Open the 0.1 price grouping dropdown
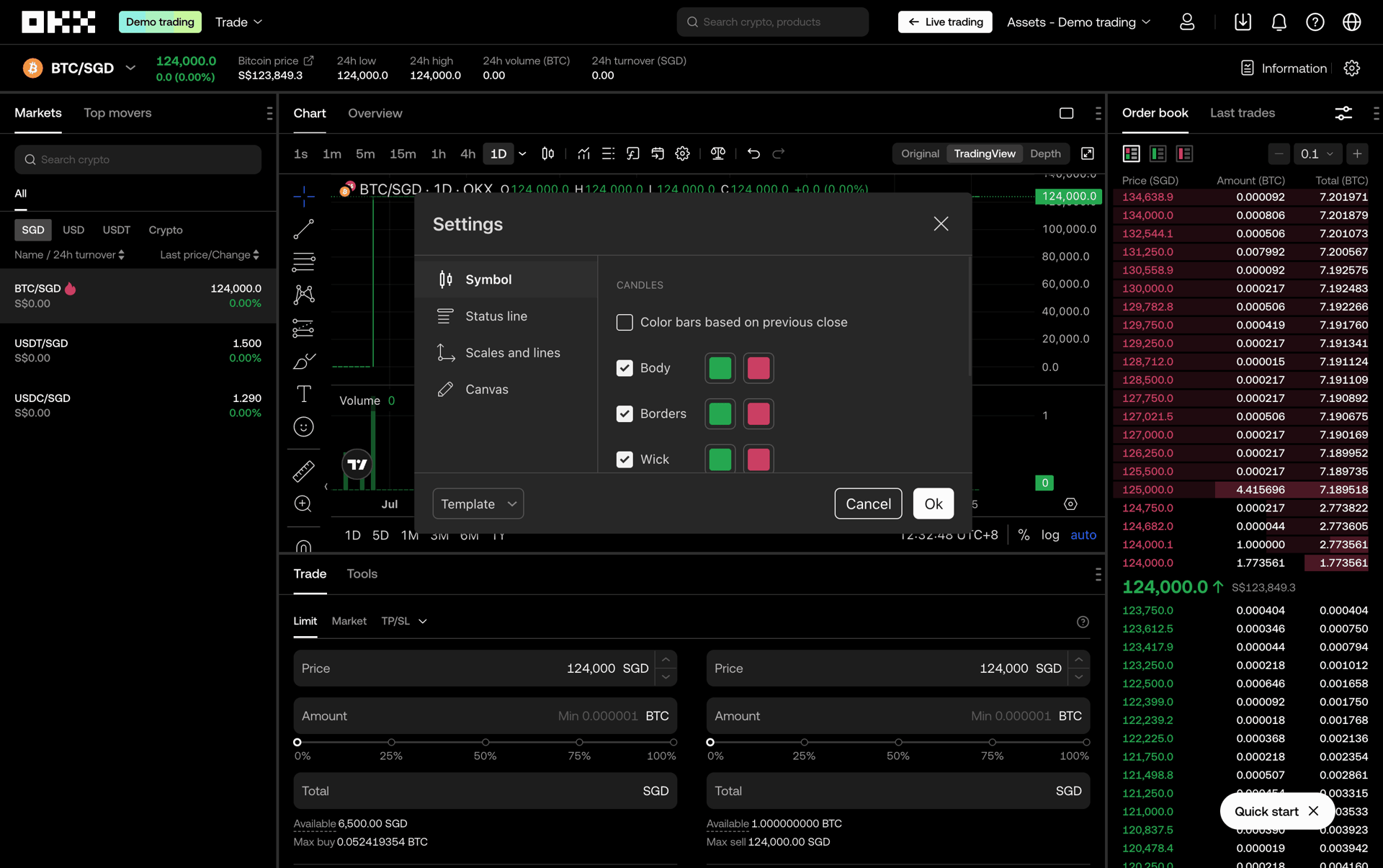The image size is (1383, 868). click(x=1317, y=153)
